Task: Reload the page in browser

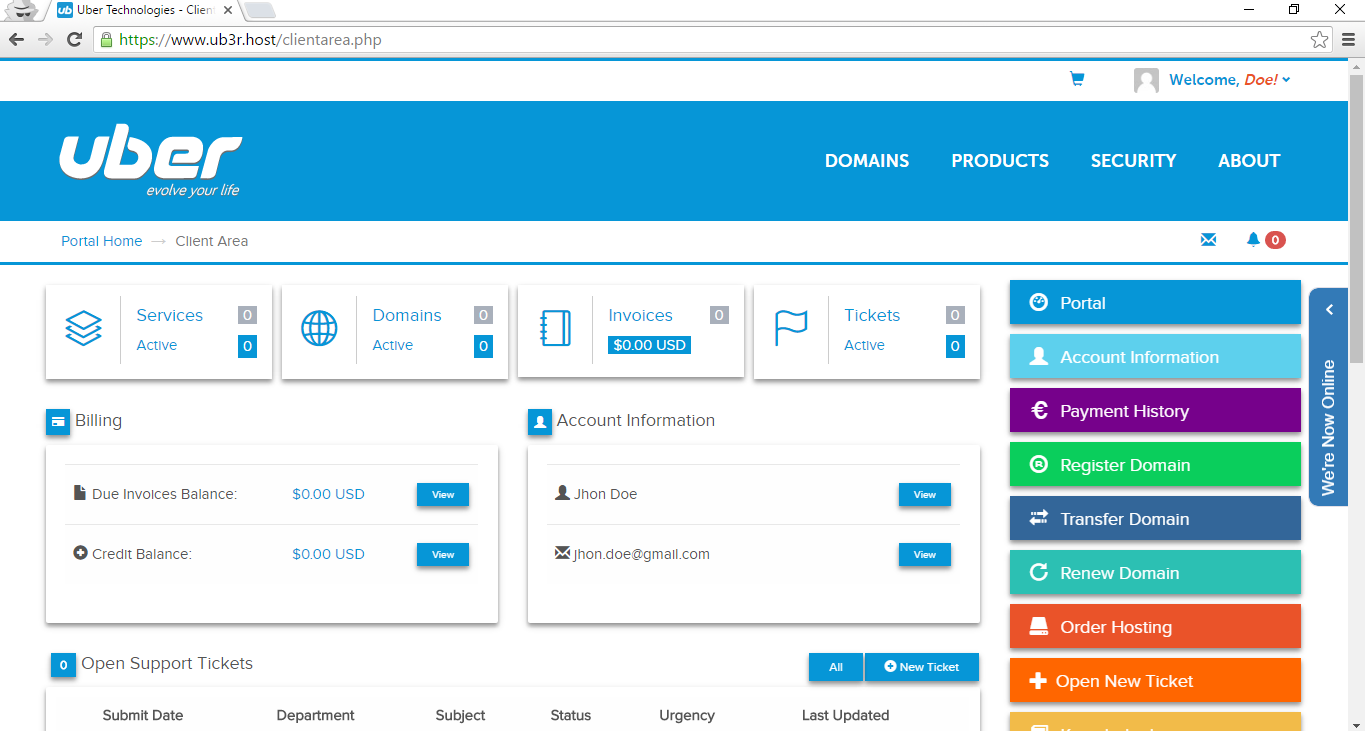Action: (x=74, y=40)
